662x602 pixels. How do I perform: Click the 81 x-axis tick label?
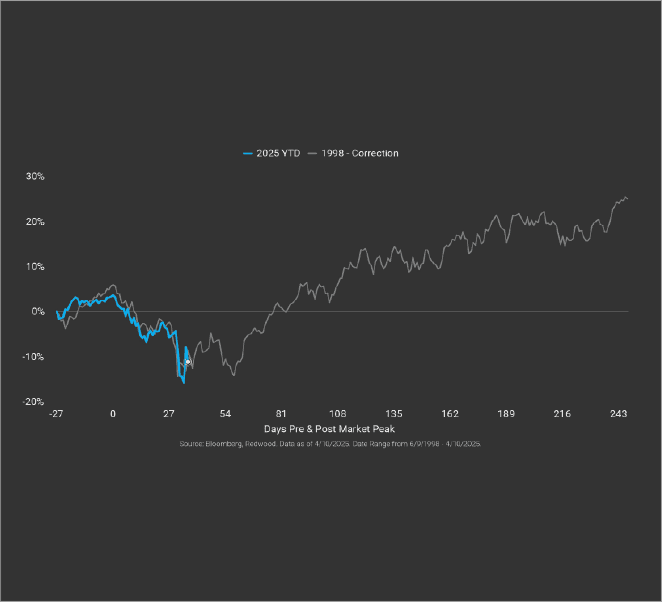(281, 413)
